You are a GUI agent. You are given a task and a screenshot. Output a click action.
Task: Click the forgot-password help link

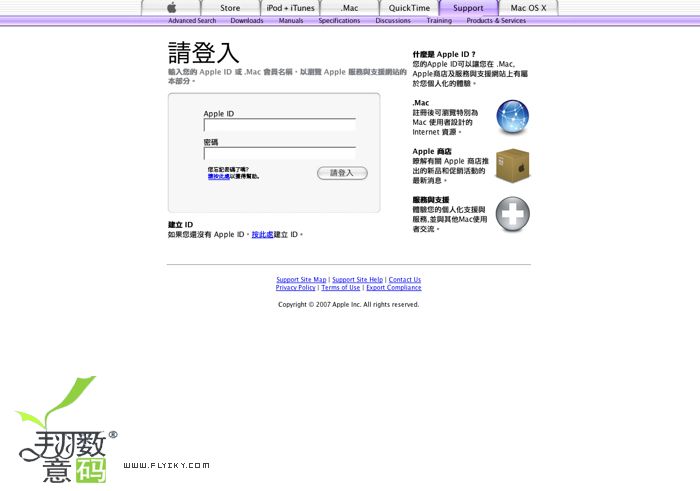pos(219,176)
